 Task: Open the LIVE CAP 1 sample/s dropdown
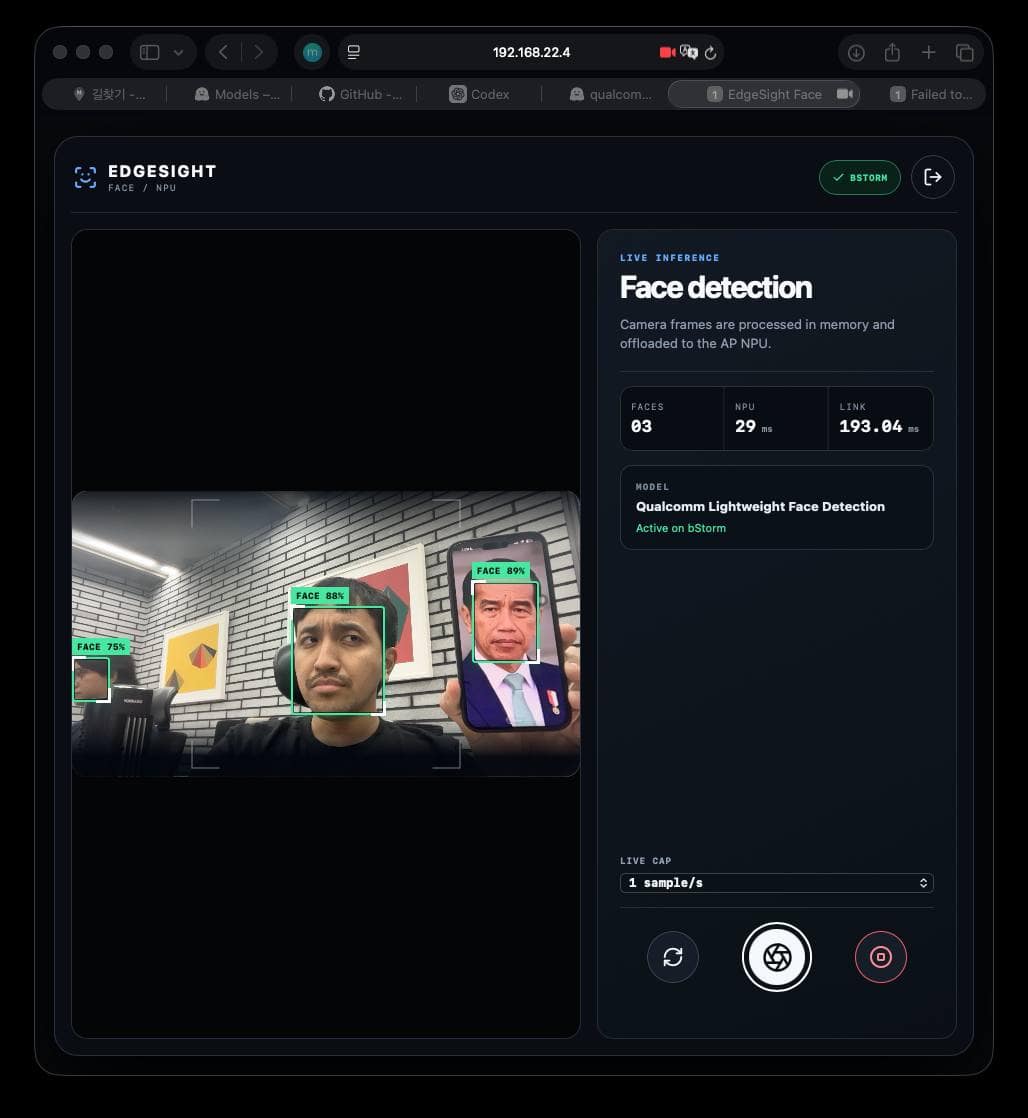click(776, 883)
